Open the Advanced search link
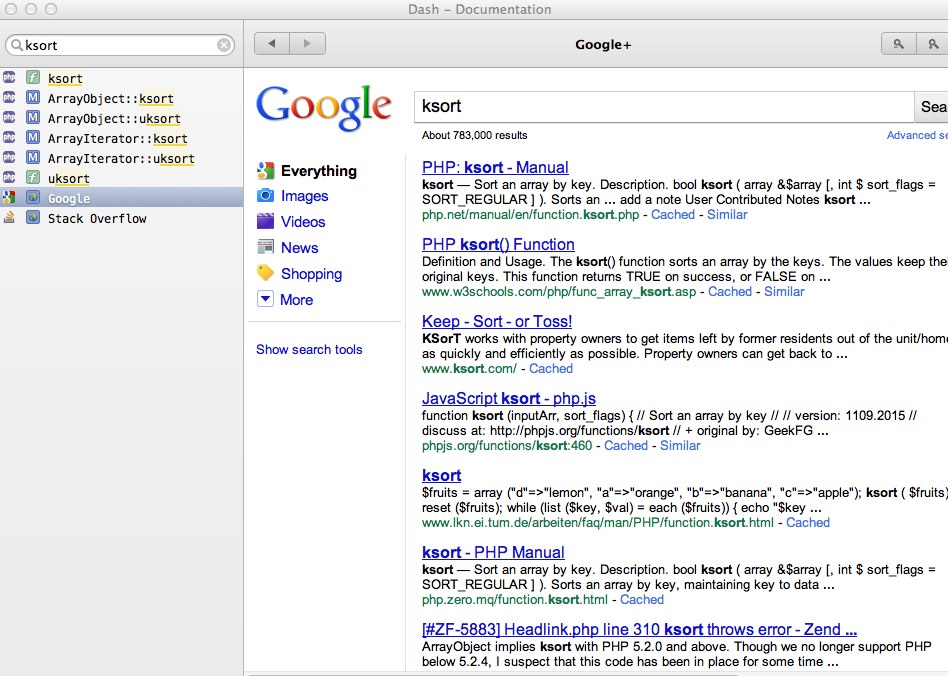Viewport: 948px width, 676px height. point(917,135)
